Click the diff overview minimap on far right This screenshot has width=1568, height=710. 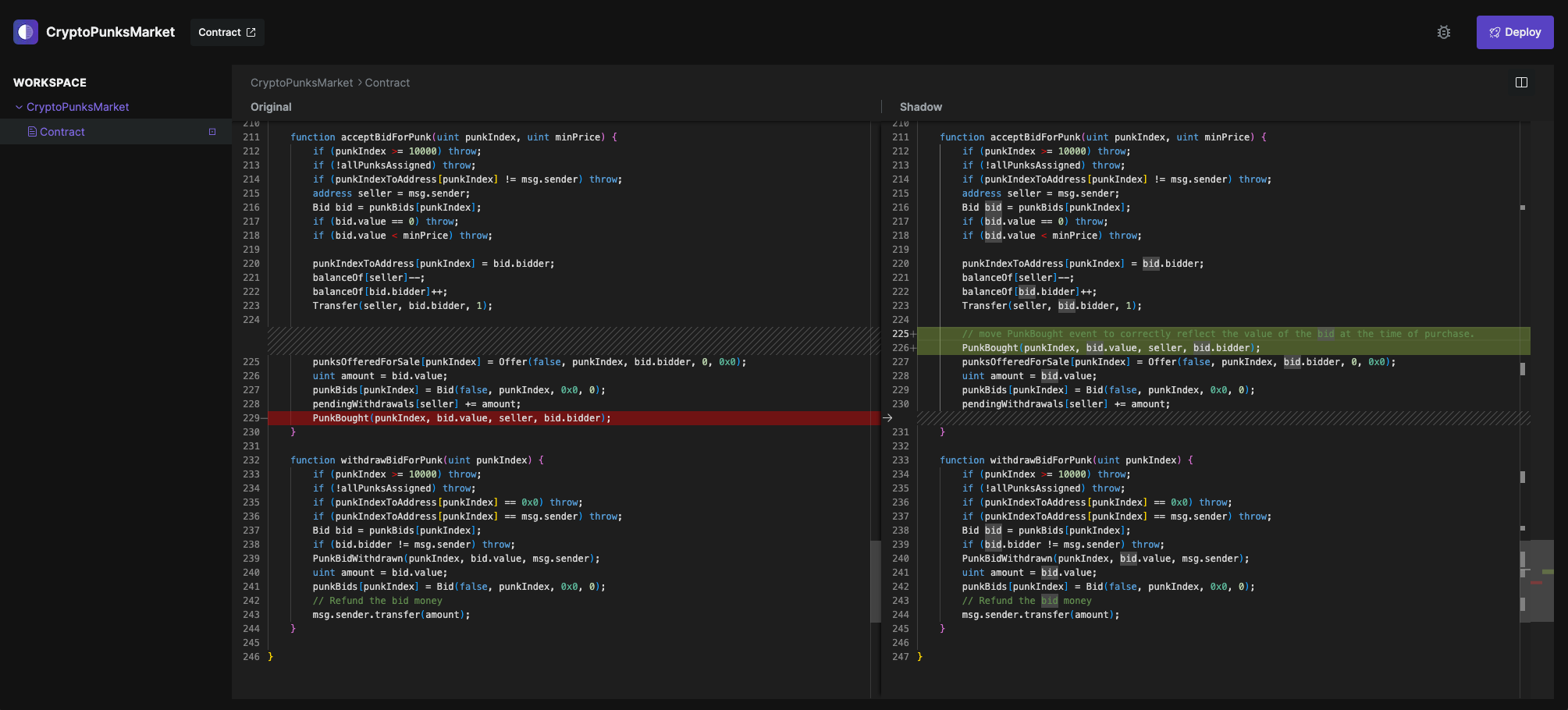[x=1541, y=580]
